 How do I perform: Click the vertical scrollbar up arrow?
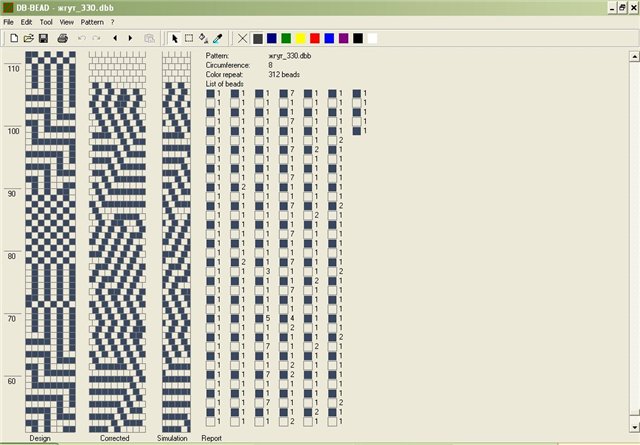tap(634, 57)
